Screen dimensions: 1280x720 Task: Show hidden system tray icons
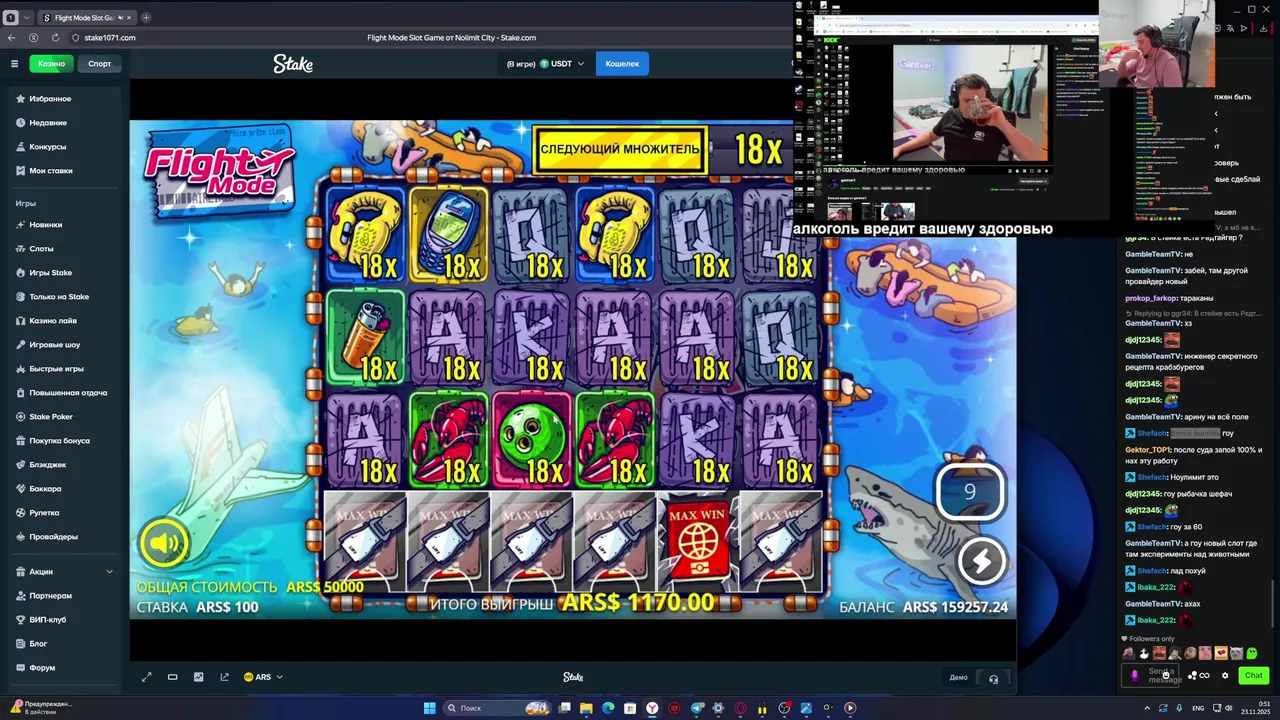1147,708
